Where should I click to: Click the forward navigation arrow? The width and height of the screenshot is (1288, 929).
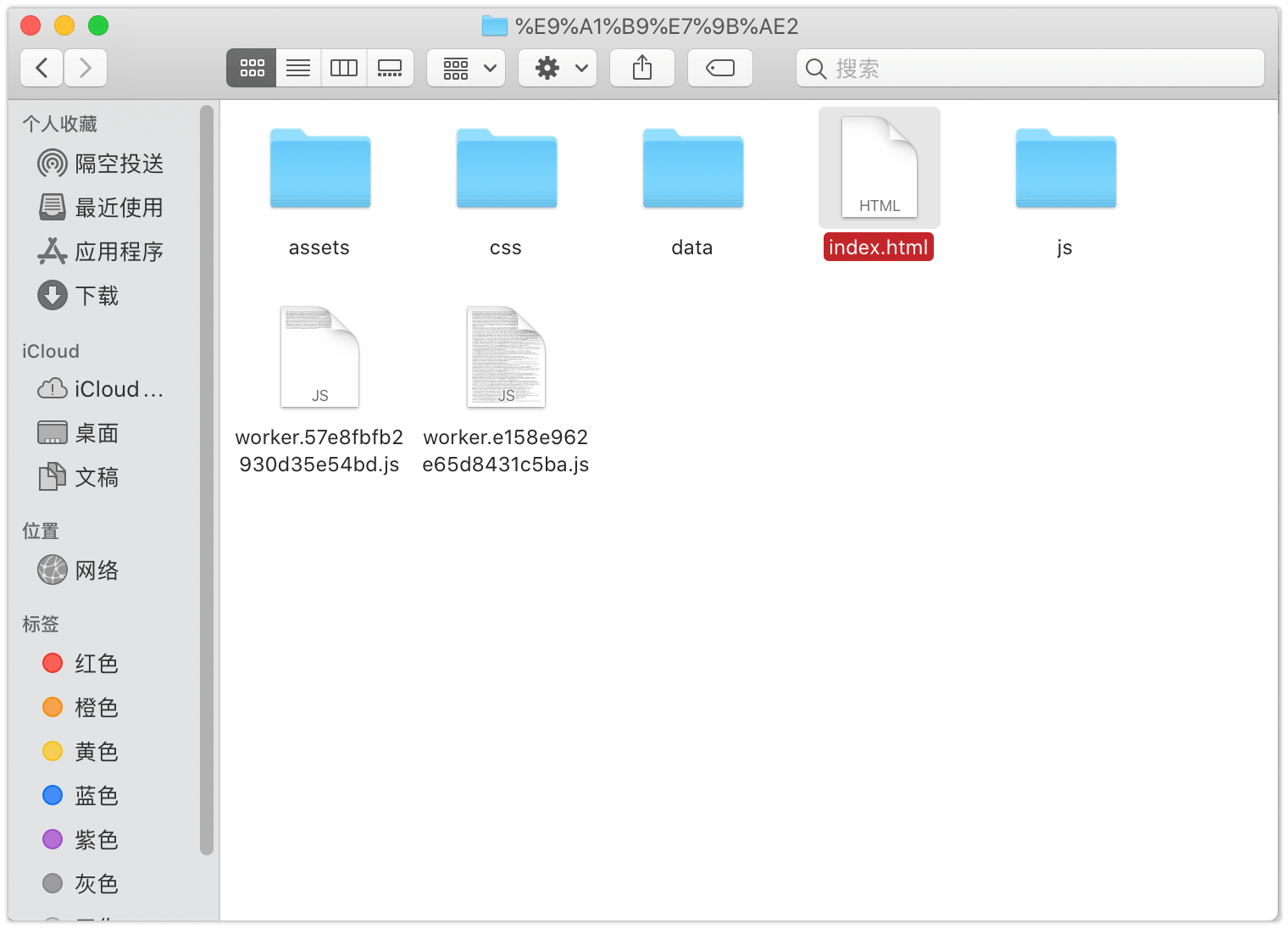85,68
